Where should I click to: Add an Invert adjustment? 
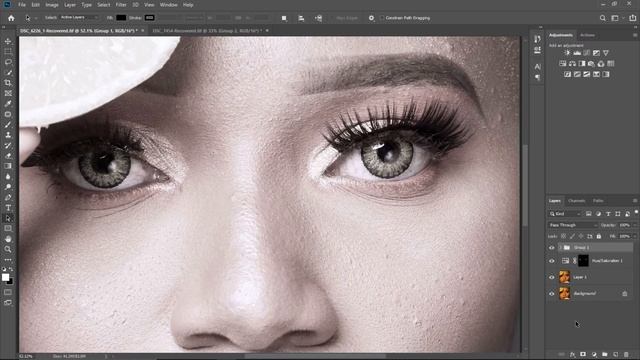click(x=567, y=74)
